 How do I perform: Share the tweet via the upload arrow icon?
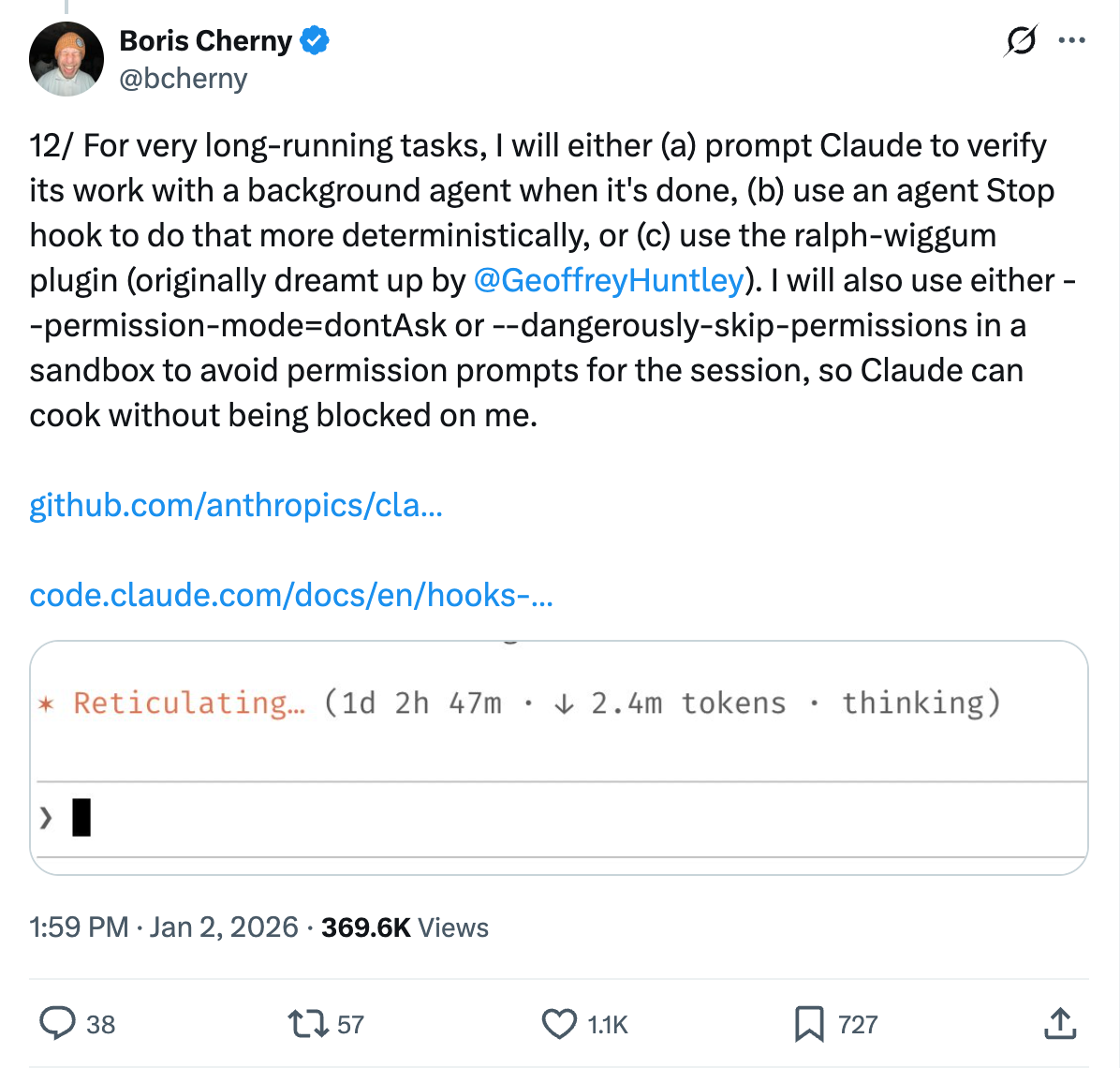tap(1059, 1023)
